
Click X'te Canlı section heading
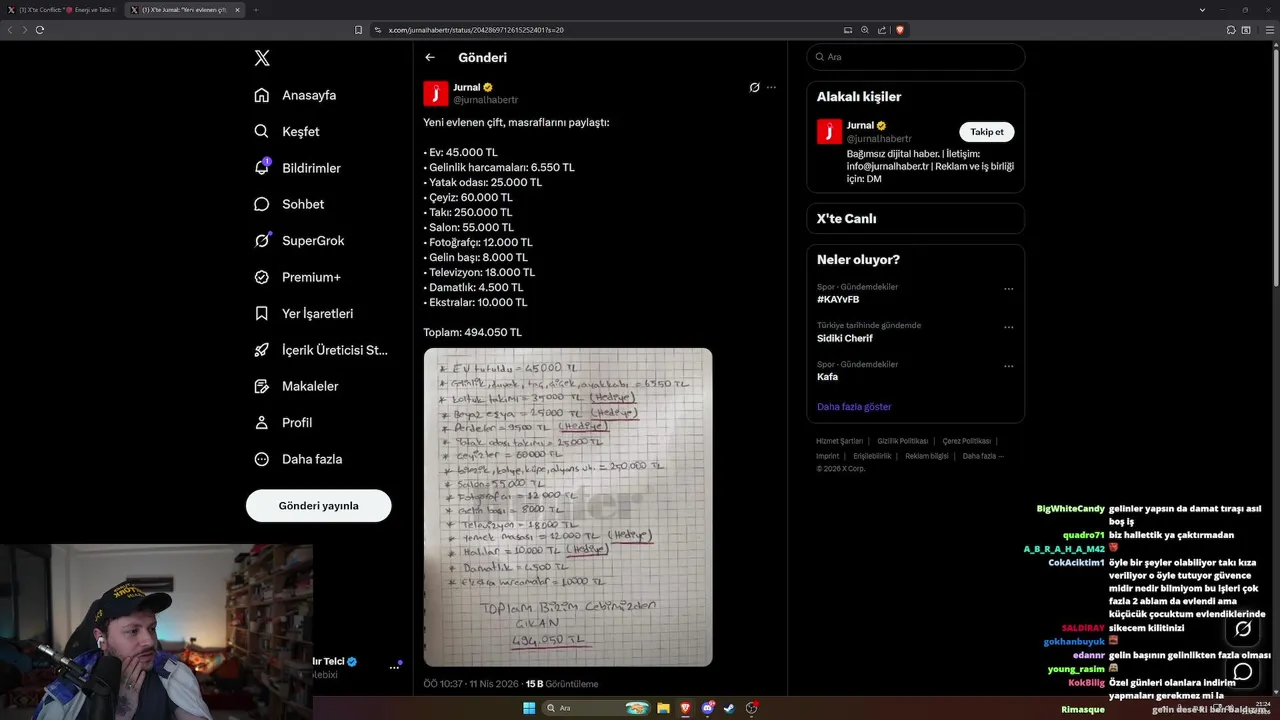pyautogui.click(x=846, y=218)
